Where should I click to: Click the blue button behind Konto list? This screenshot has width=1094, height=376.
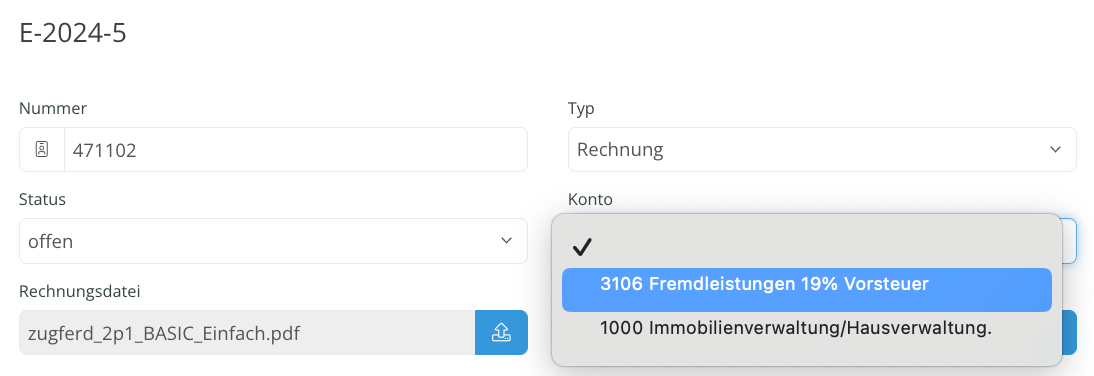coord(1069,333)
